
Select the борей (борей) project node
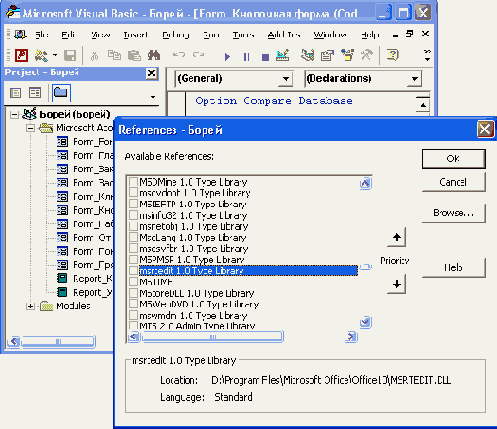(75, 114)
